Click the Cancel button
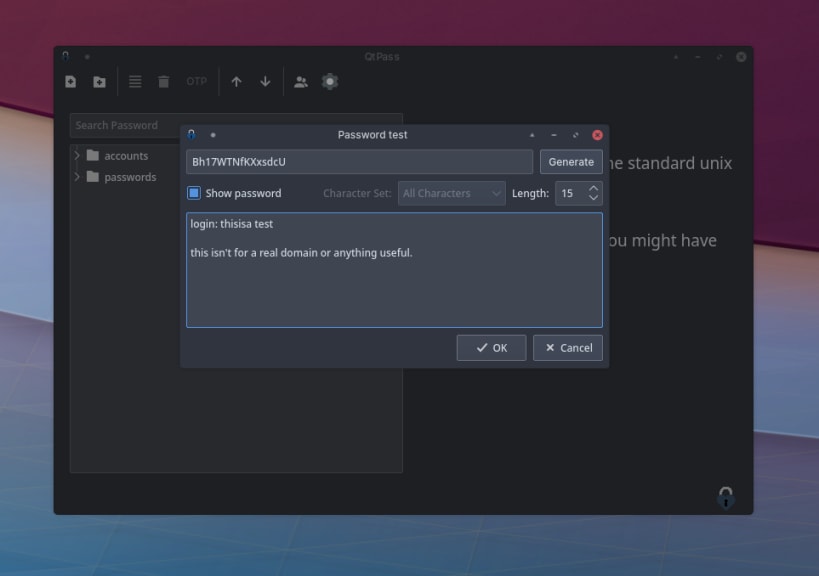The height and width of the screenshot is (576, 819). click(567, 348)
